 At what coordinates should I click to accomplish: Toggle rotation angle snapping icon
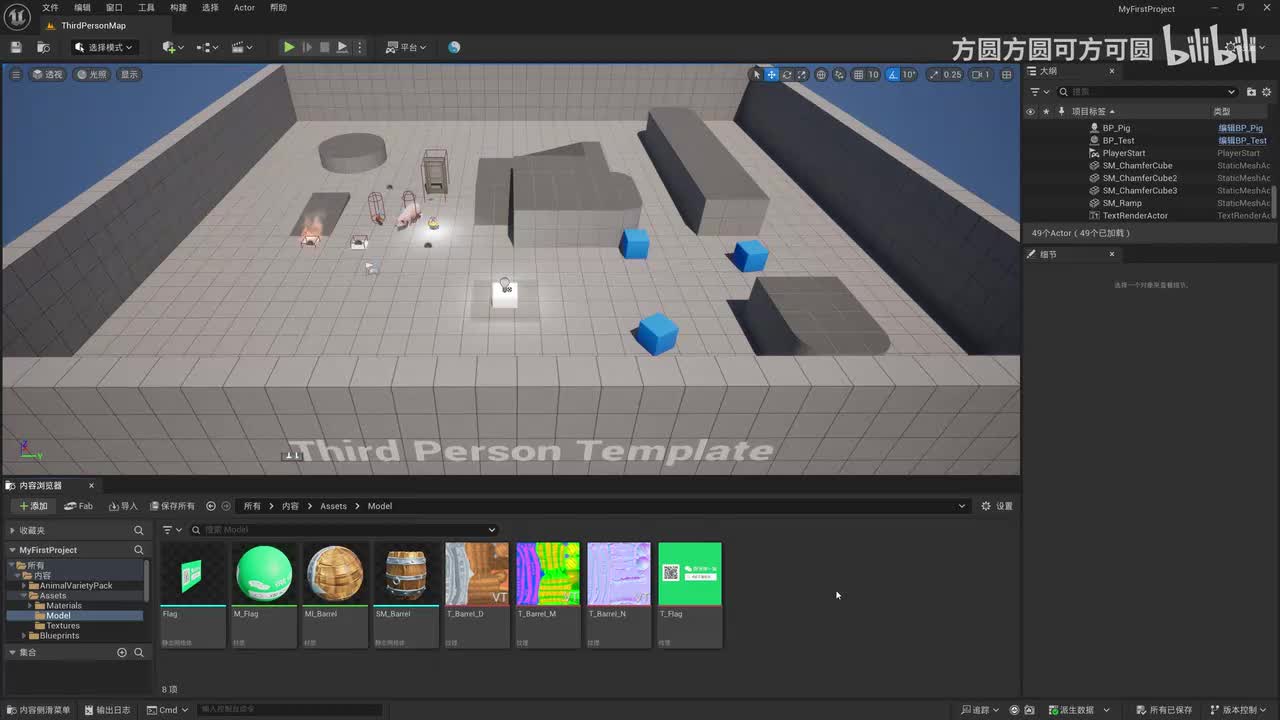[x=893, y=74]
